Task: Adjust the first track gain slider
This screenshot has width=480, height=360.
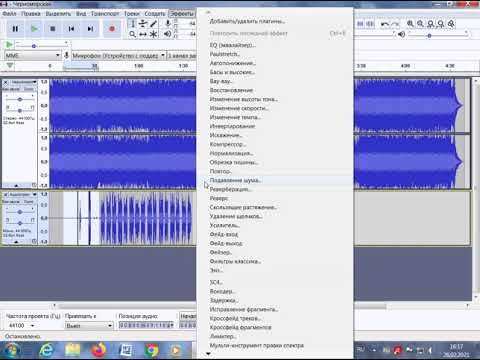Action: point(20,99)
